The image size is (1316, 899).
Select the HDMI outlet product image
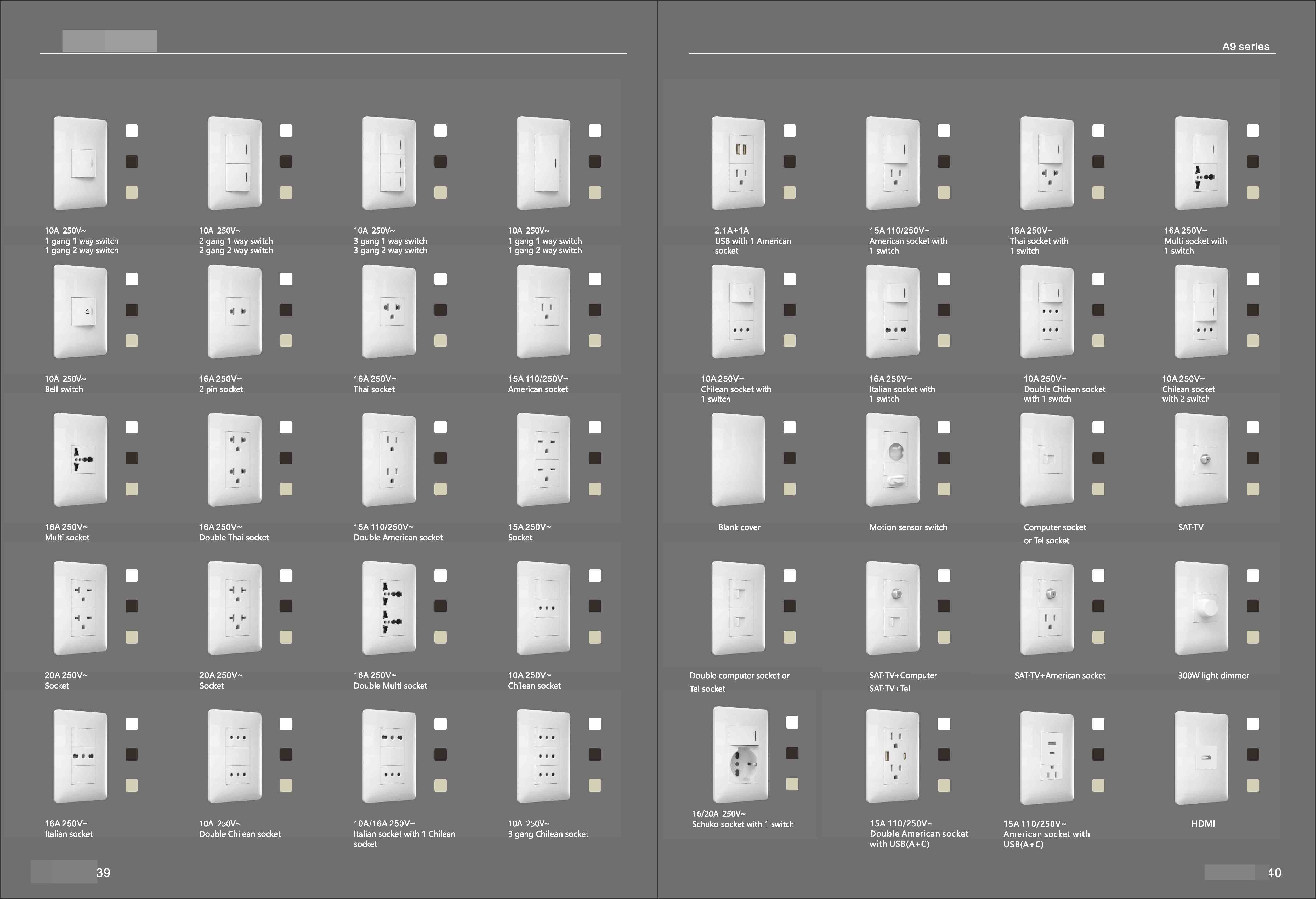pyautogui.click(x=1202, y=758)
